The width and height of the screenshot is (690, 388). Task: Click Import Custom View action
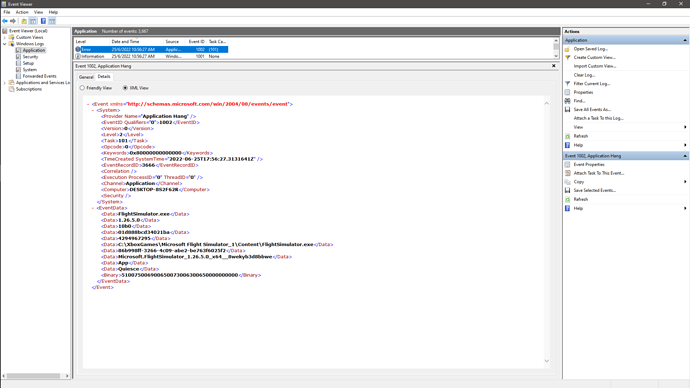[x=595, y=66]
